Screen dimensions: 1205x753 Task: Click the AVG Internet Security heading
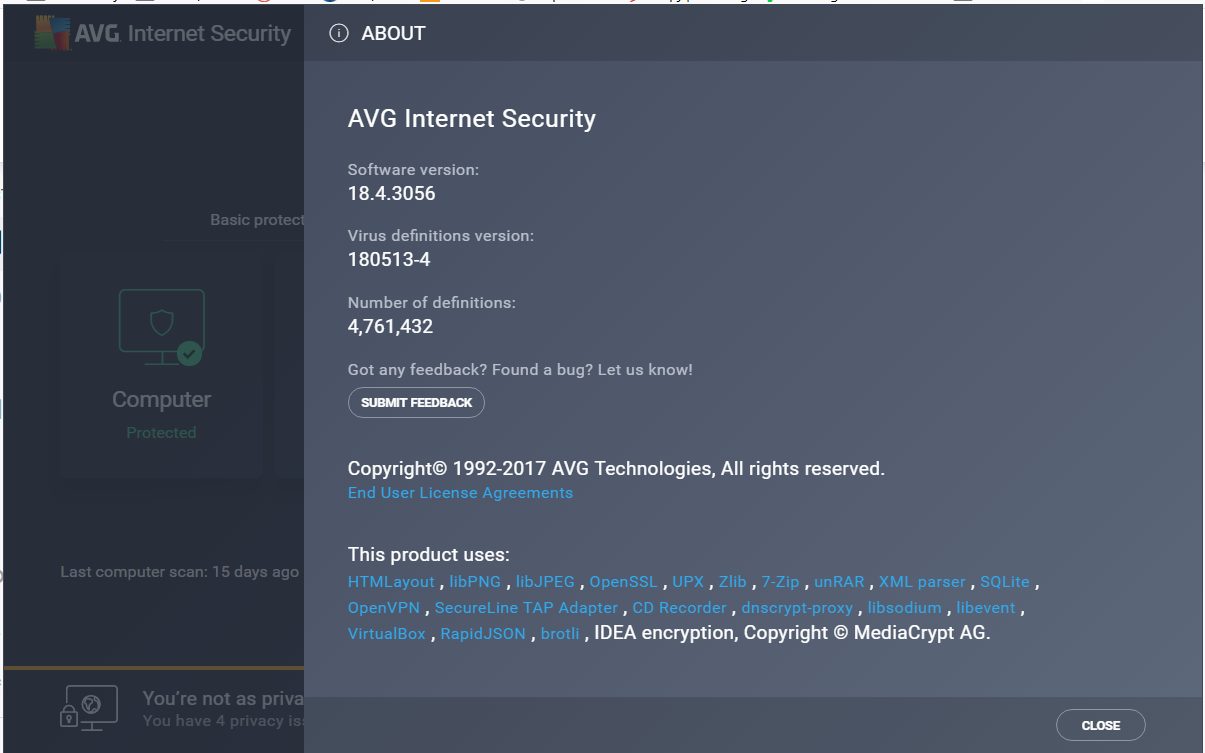click(x=471, y=119)
